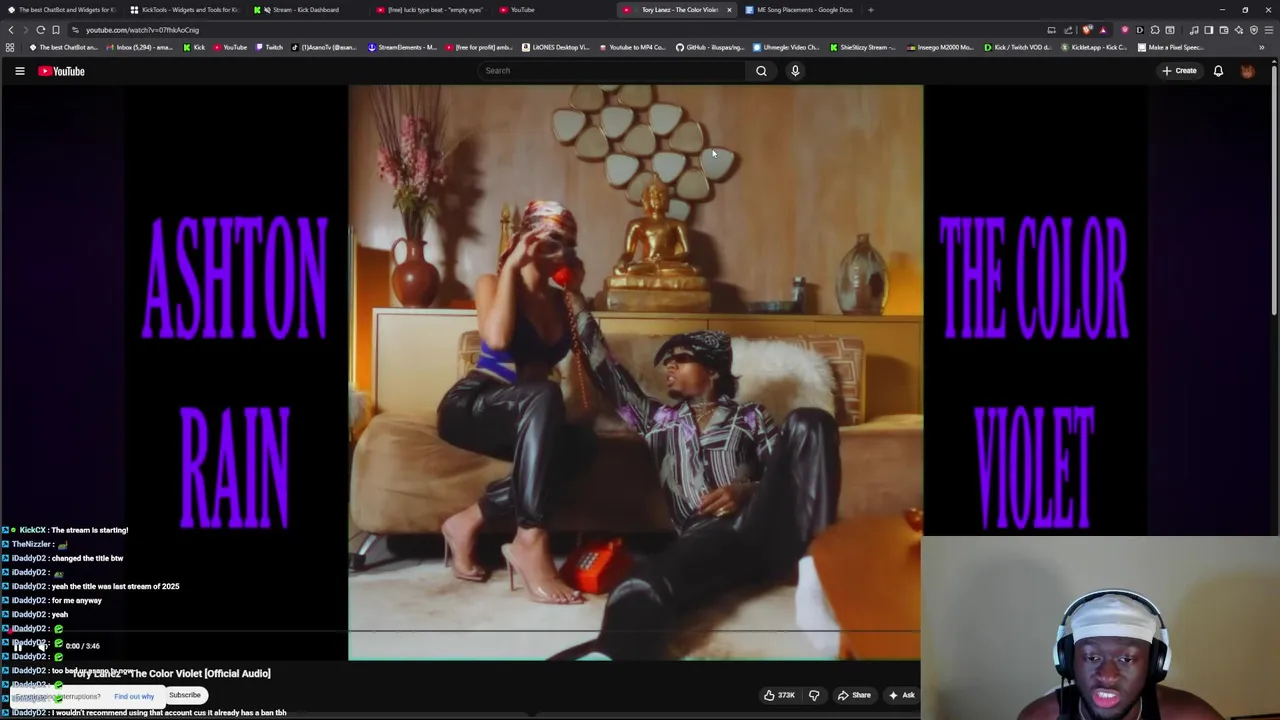Screen dimensions: 1280x720
Task: Open the Twitch bookmark
Action: point(269,47)
